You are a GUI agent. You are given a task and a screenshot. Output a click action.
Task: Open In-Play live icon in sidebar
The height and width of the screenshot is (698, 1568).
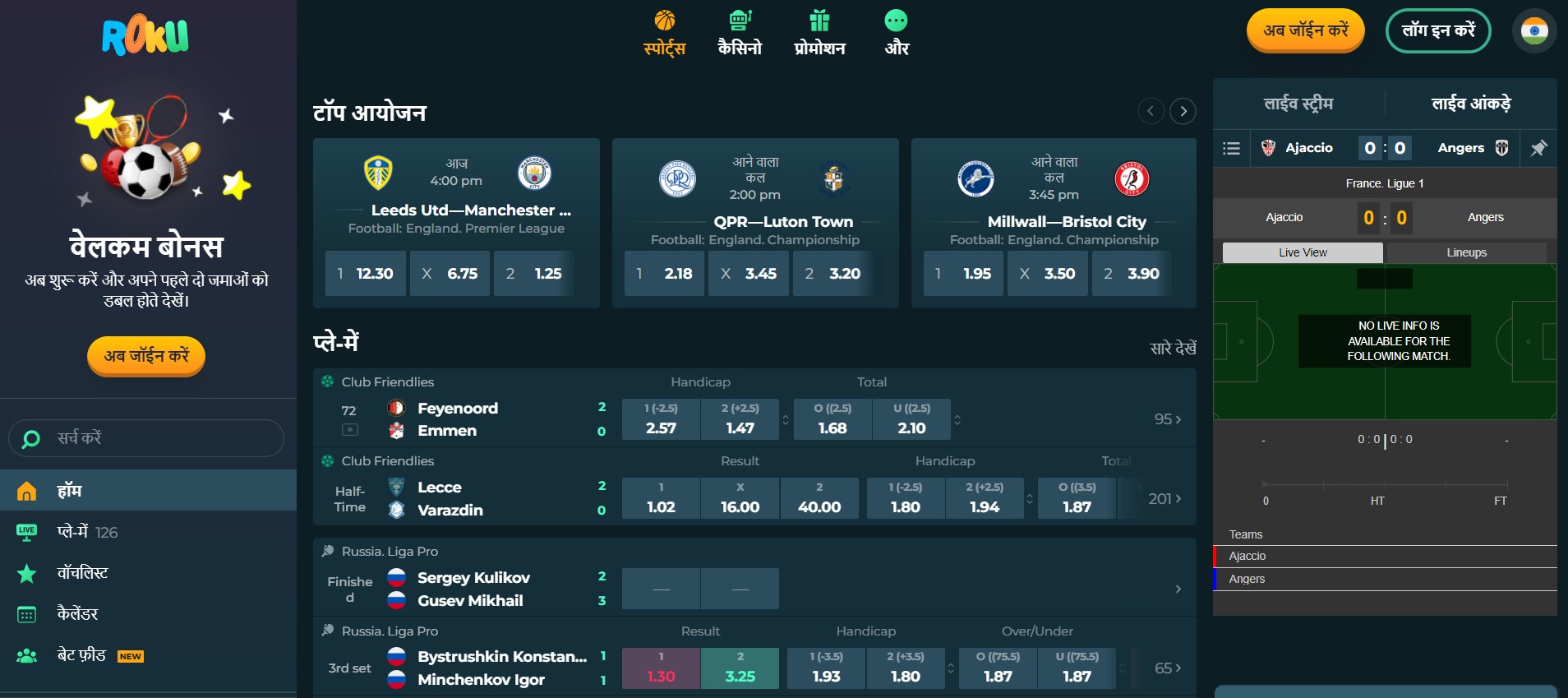(26, 532)
